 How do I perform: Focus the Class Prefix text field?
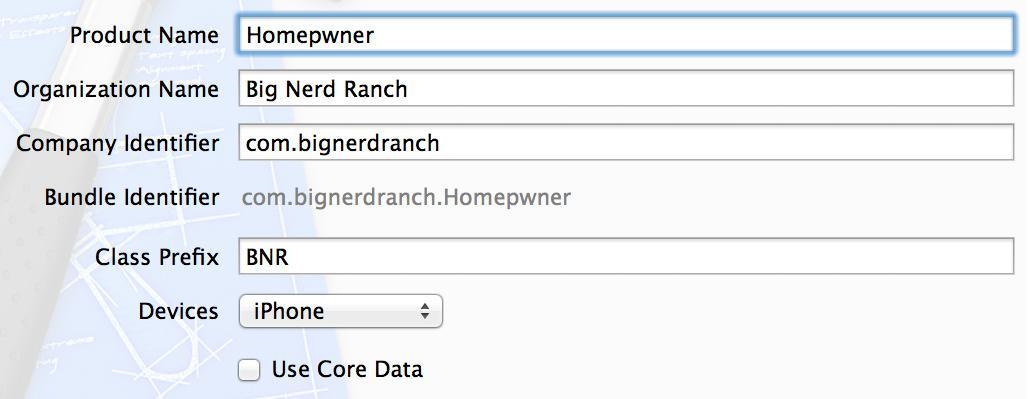click(626, 257)
